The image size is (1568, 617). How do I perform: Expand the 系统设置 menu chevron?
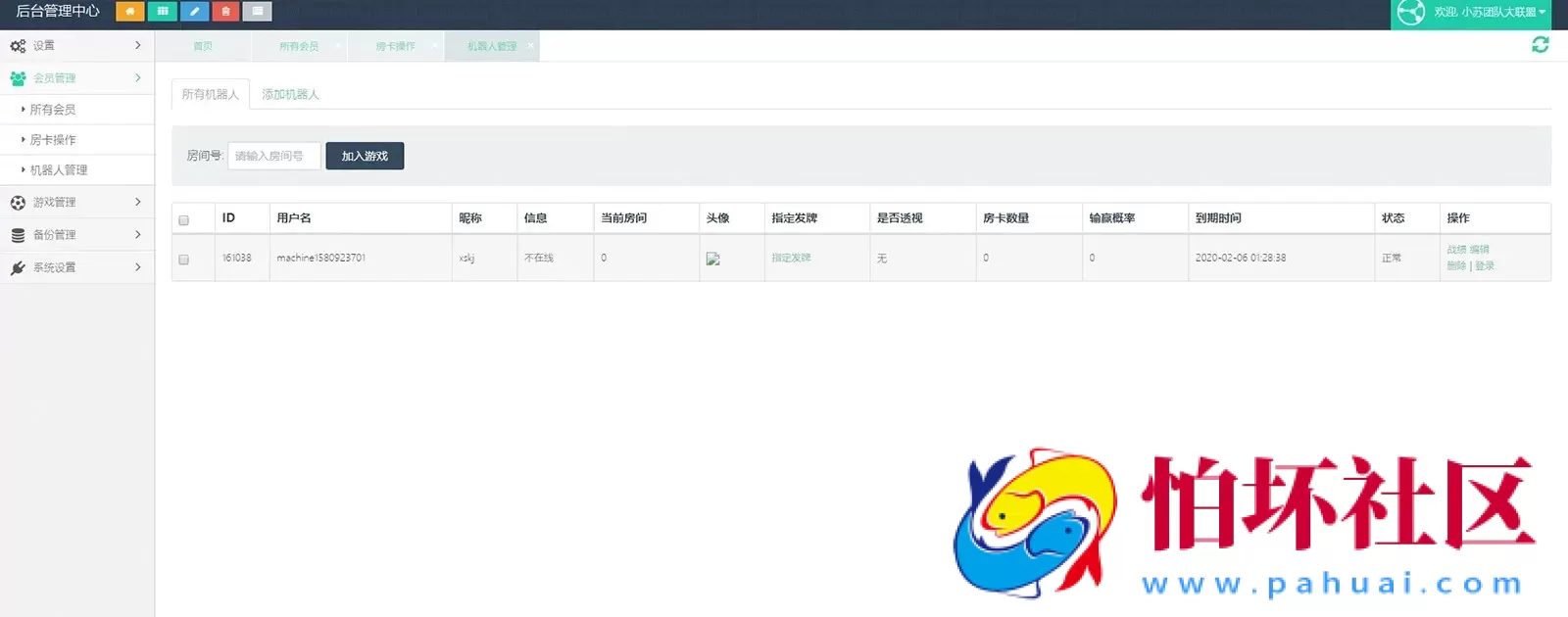137,266
